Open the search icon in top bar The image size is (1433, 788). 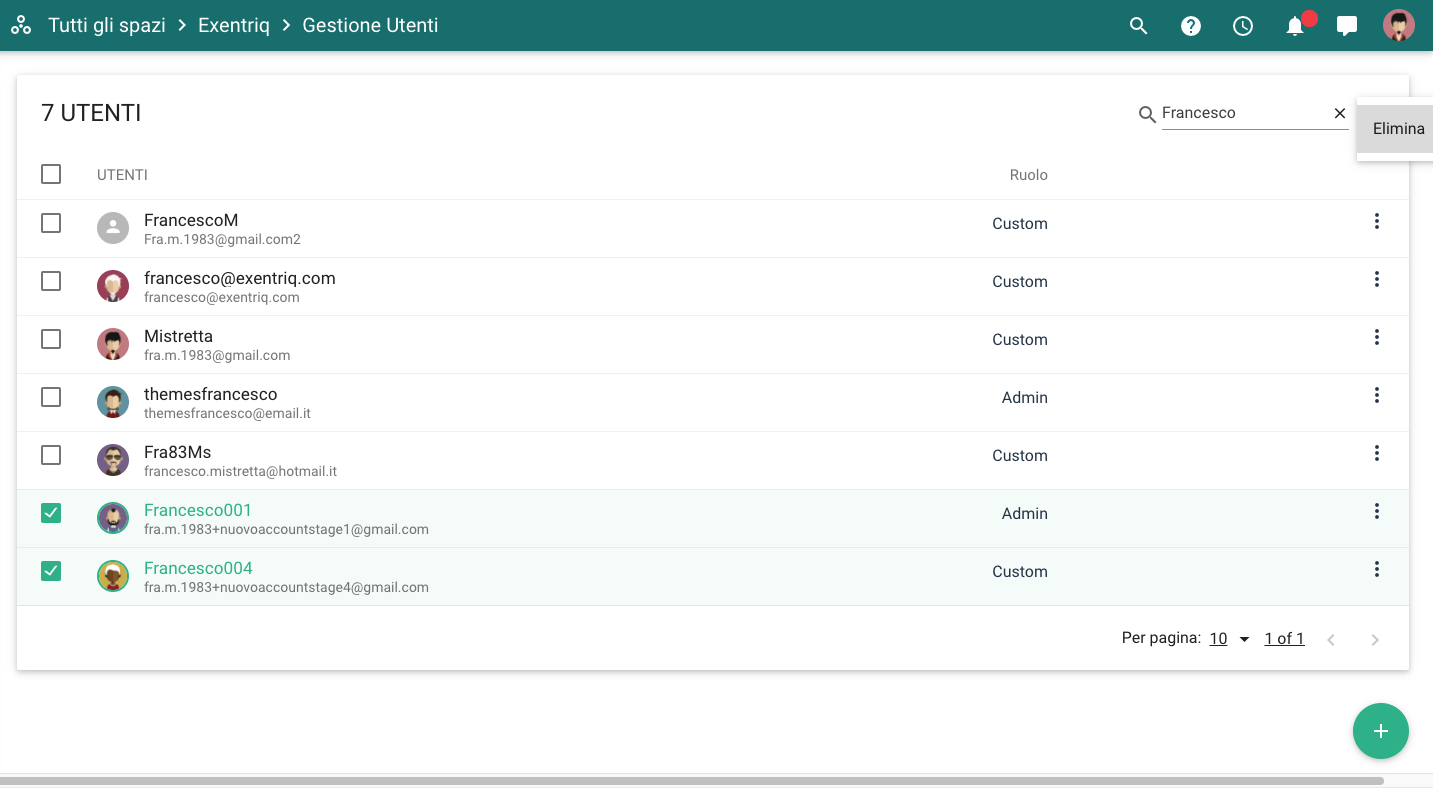click(1138, 26)
